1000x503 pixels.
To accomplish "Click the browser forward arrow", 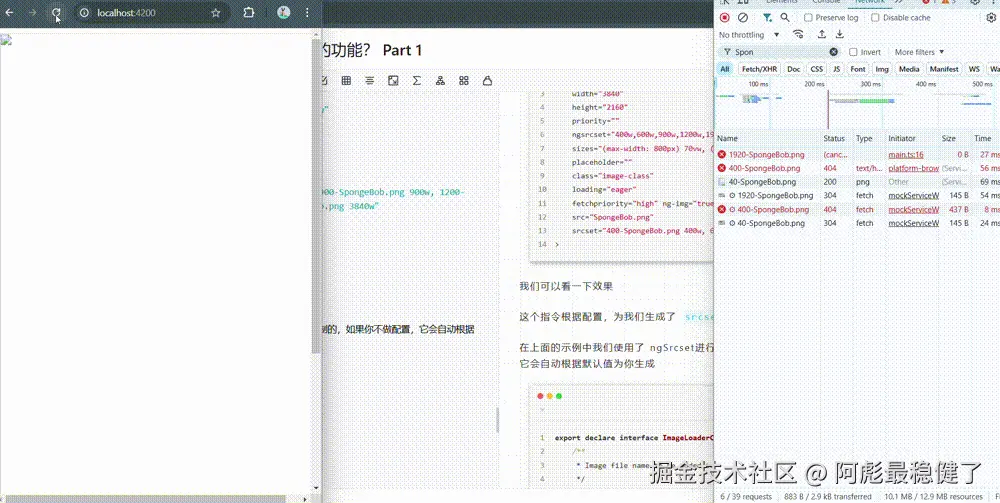I will pyautogui.click(x=33, y=13).
